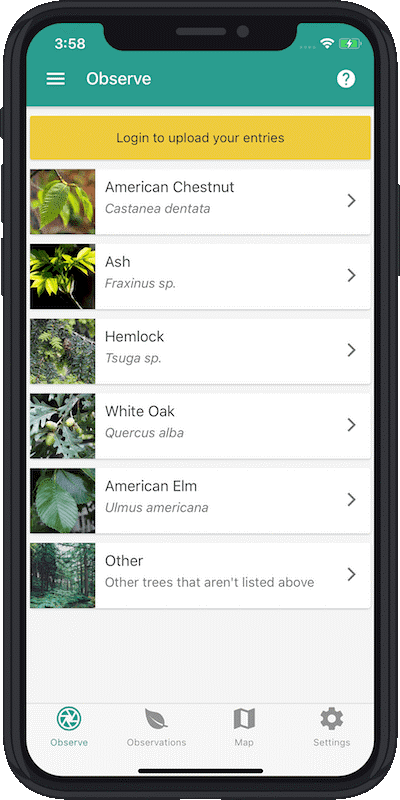400x800 pixels.
Task: Tap Login to upload your entries banner
Action: tap(200, 138)
